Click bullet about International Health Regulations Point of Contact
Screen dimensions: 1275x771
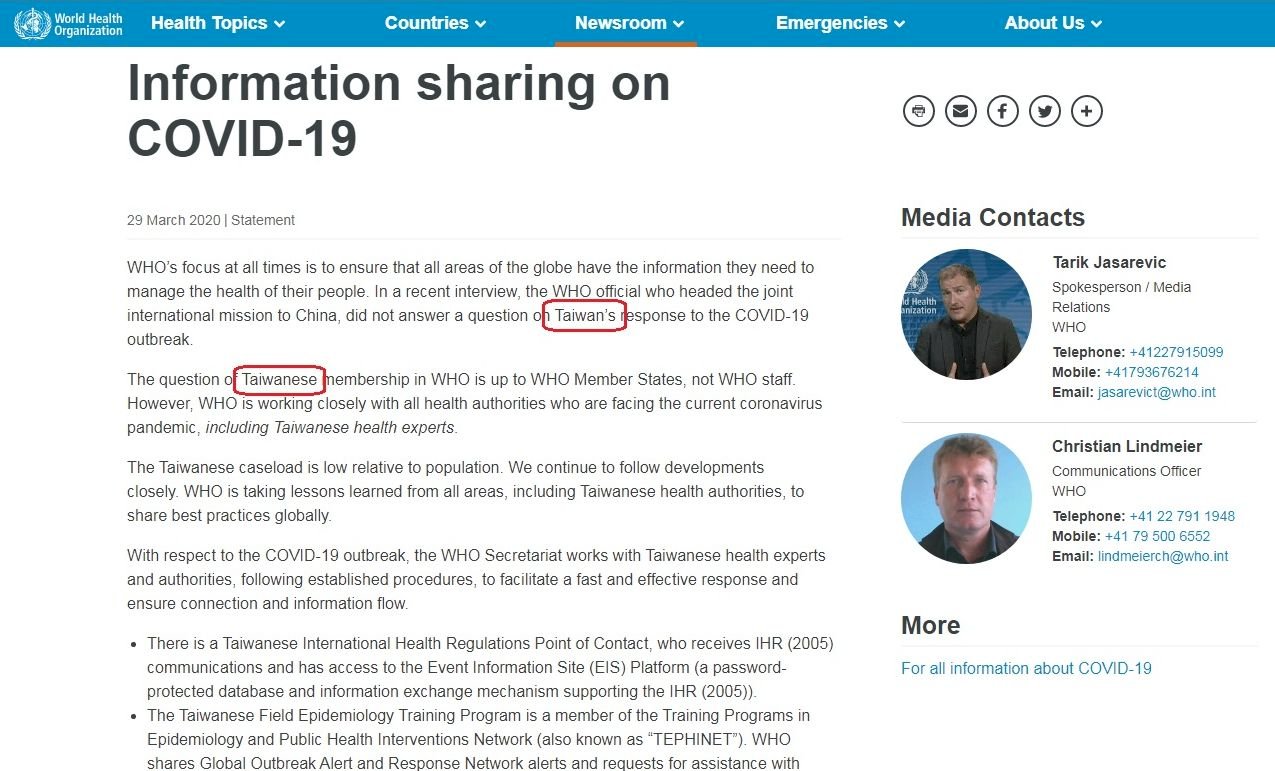[490, 667]
